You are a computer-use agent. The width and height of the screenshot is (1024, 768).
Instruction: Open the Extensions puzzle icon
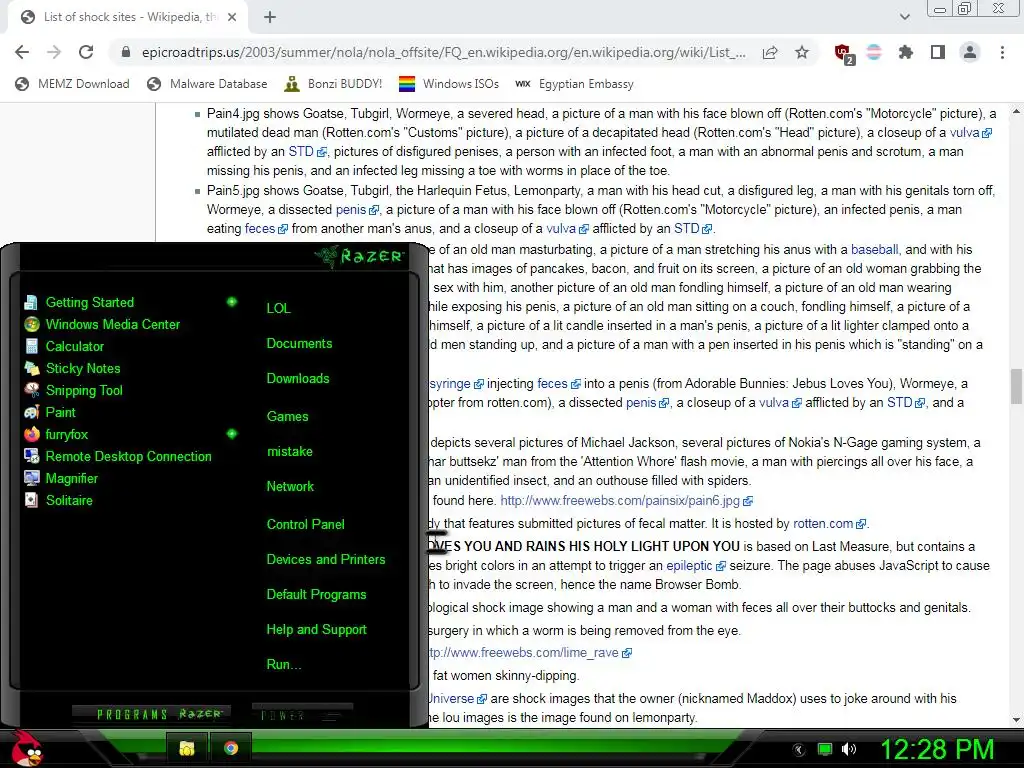[906, 52]
